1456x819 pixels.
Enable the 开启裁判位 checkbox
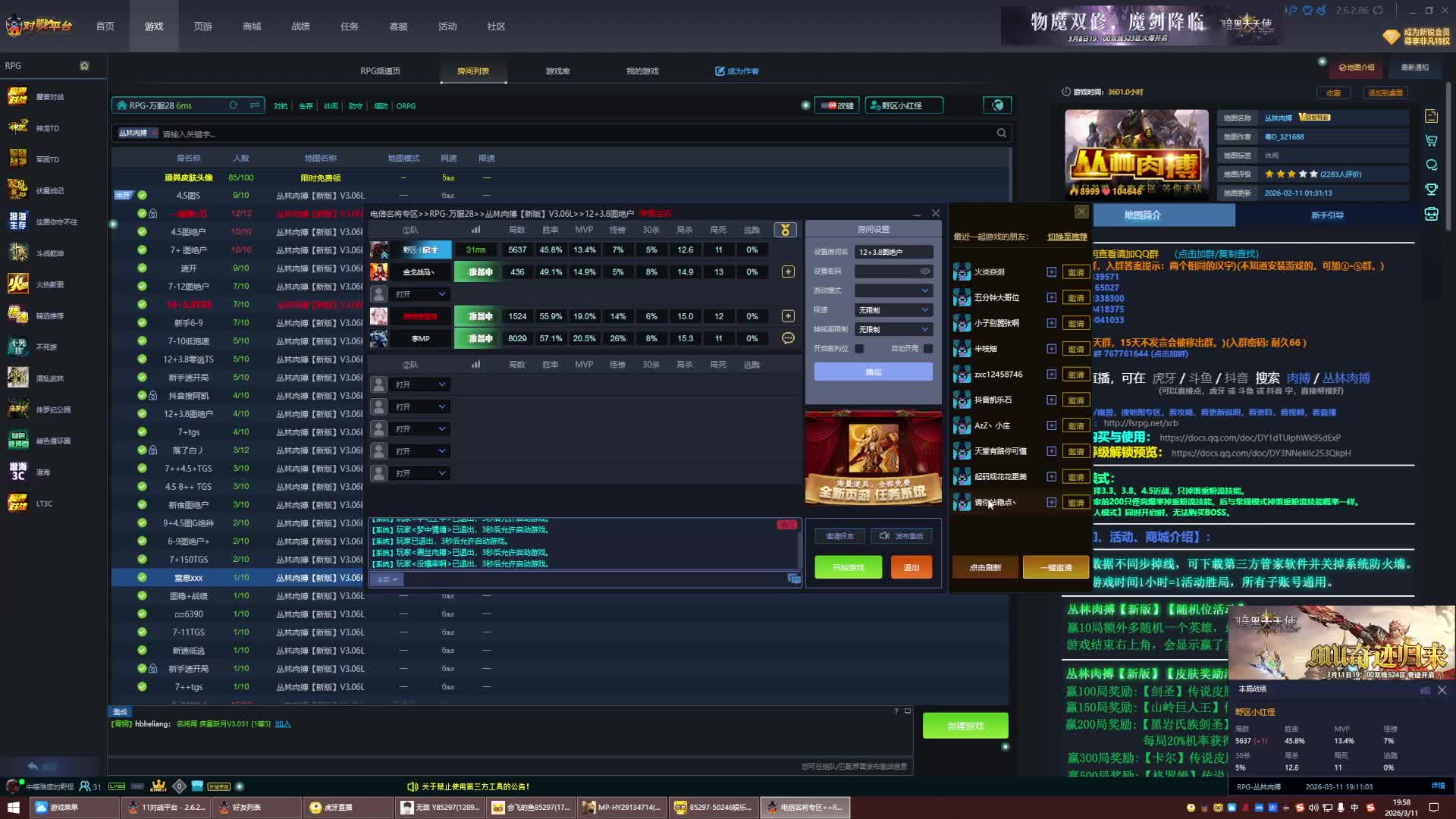click(x=859, y=349)
